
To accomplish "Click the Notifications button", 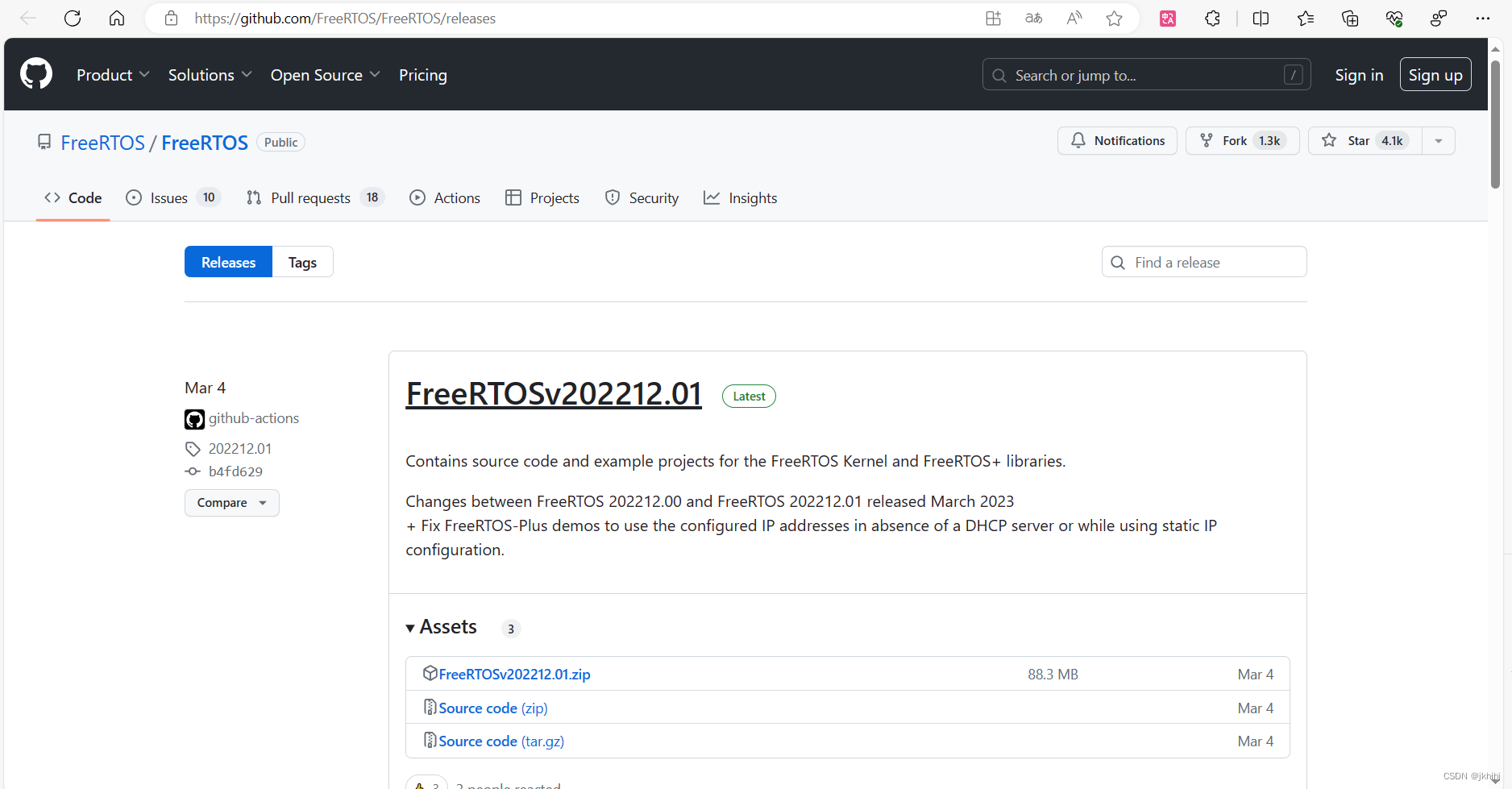I will click(x=1117, y=141).
